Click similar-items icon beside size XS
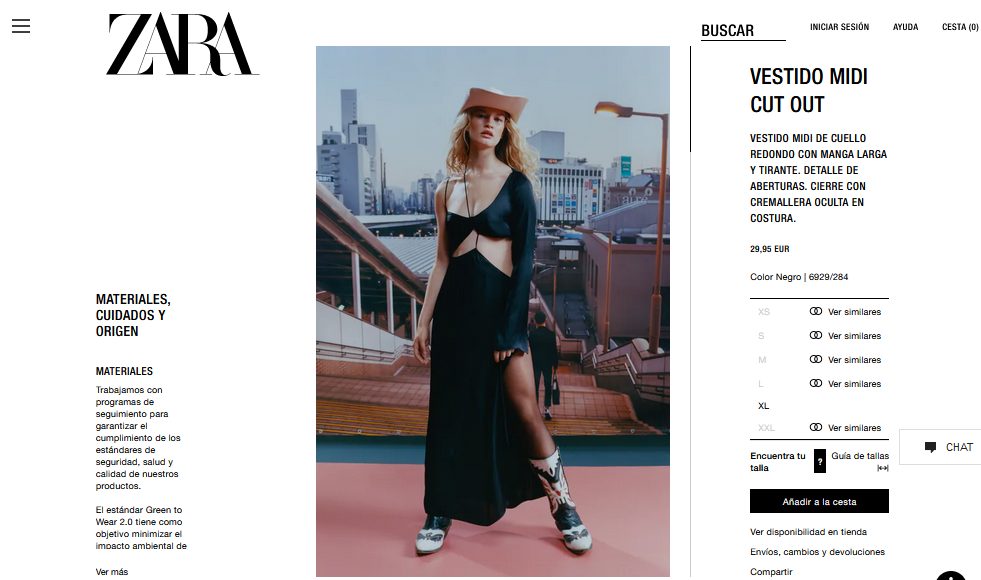981x580 pixels. pyautogui.click(x=816, y=311)
